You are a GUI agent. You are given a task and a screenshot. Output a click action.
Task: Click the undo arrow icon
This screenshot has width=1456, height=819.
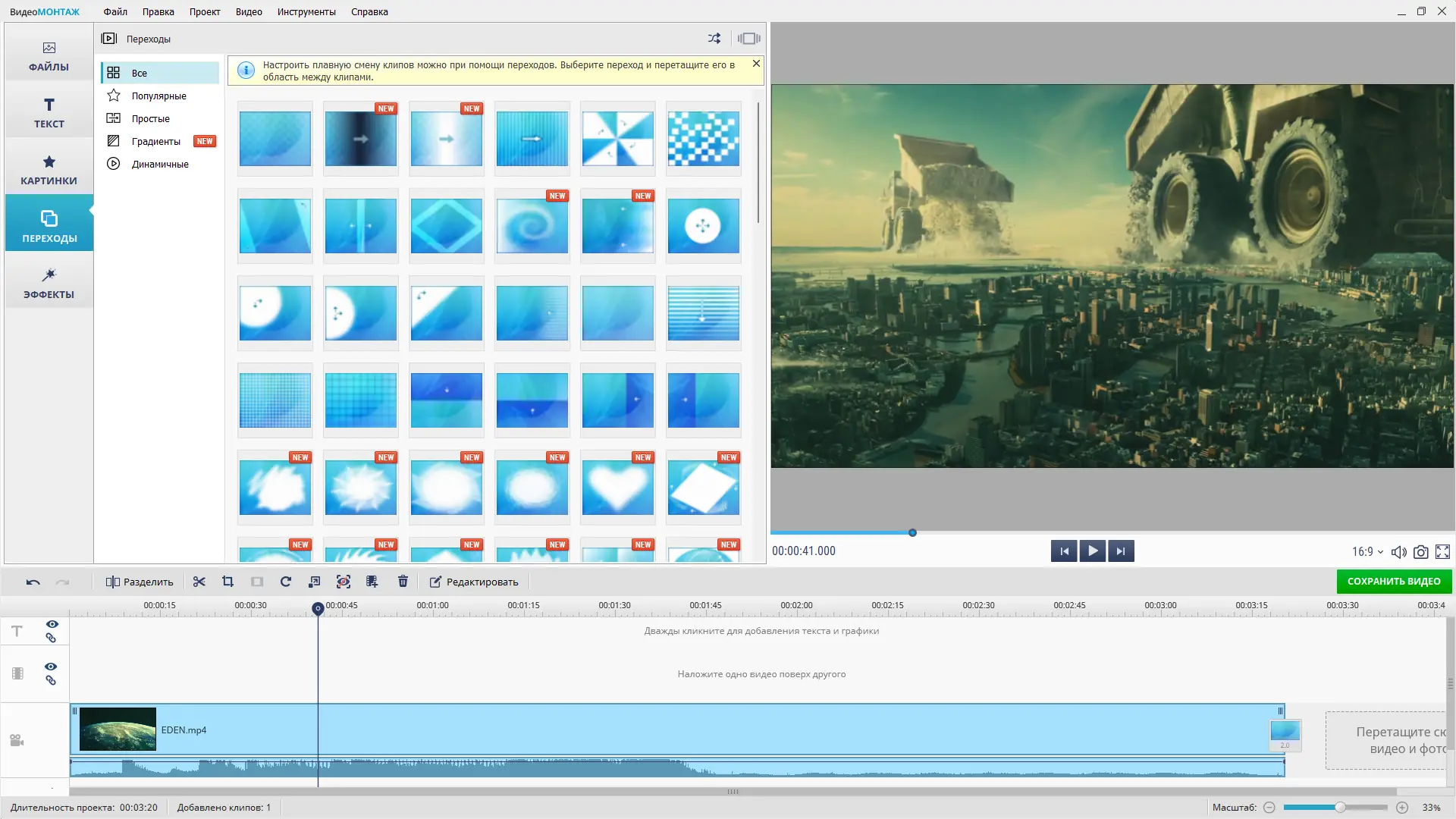click(33, 582)
